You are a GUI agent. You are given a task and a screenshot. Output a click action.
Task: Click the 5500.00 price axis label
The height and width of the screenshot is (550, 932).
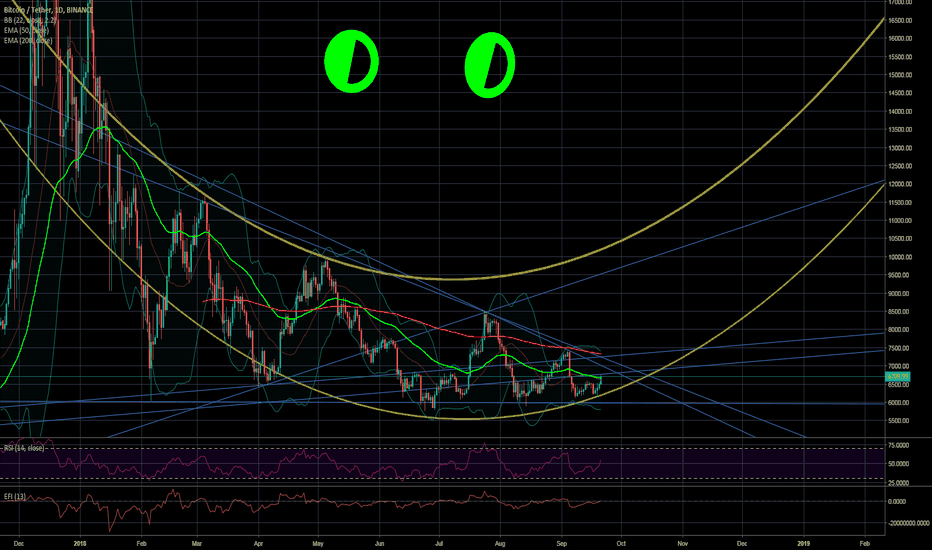[899, 421]
